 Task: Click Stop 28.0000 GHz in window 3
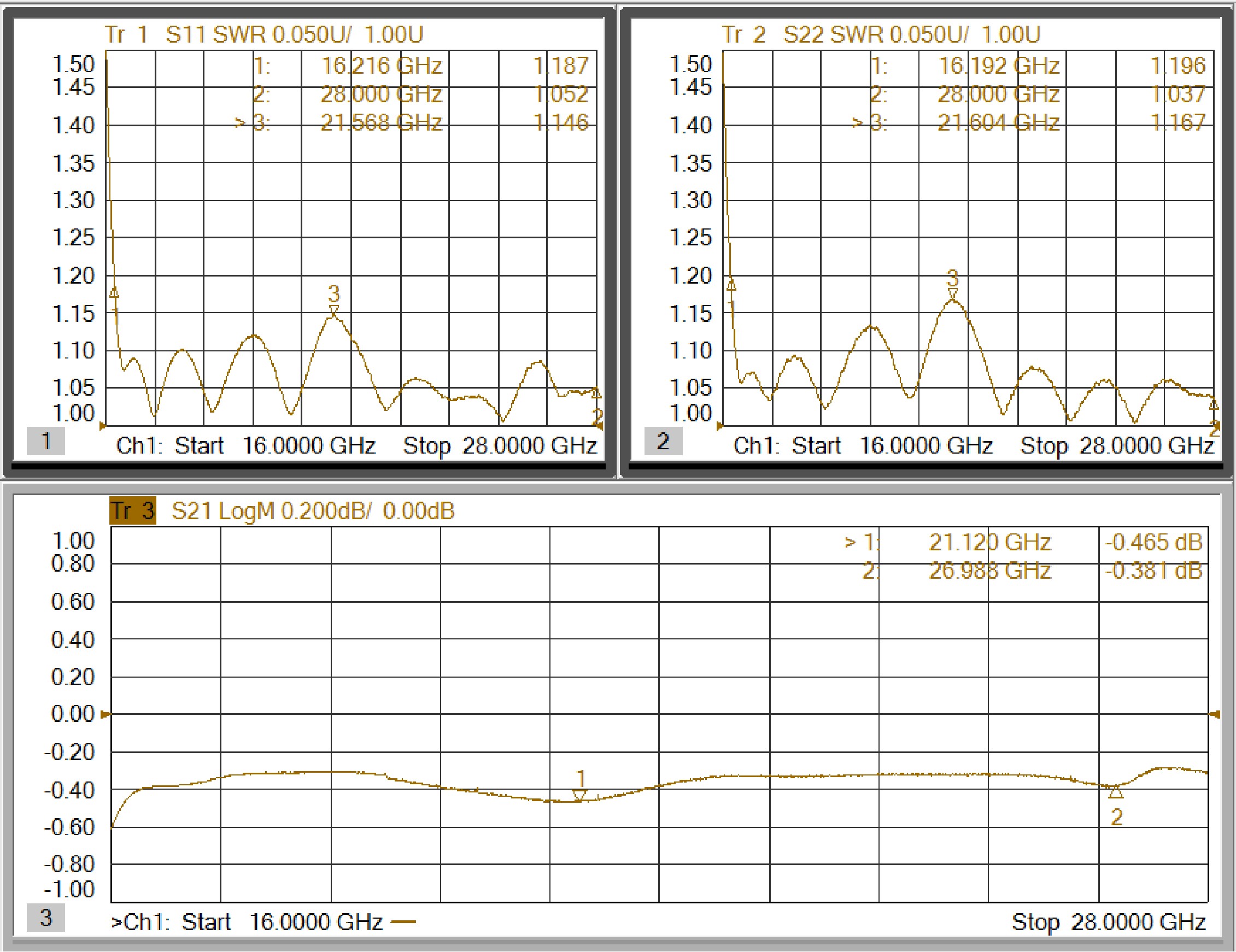point(1108,922)
